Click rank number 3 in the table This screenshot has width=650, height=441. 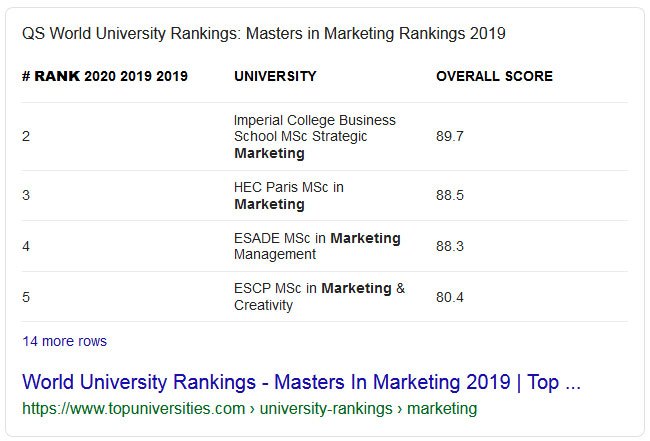[26, 196]
